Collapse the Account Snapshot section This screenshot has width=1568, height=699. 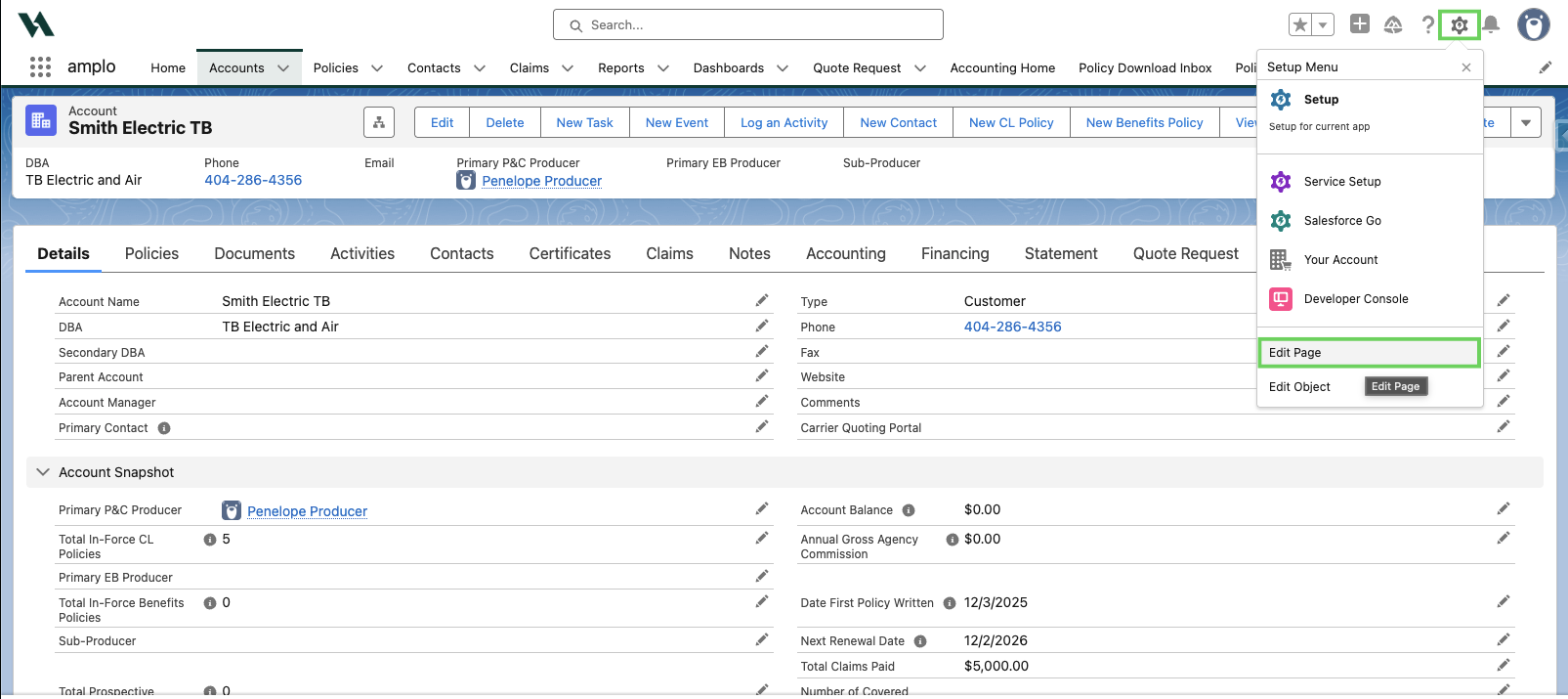43,472
